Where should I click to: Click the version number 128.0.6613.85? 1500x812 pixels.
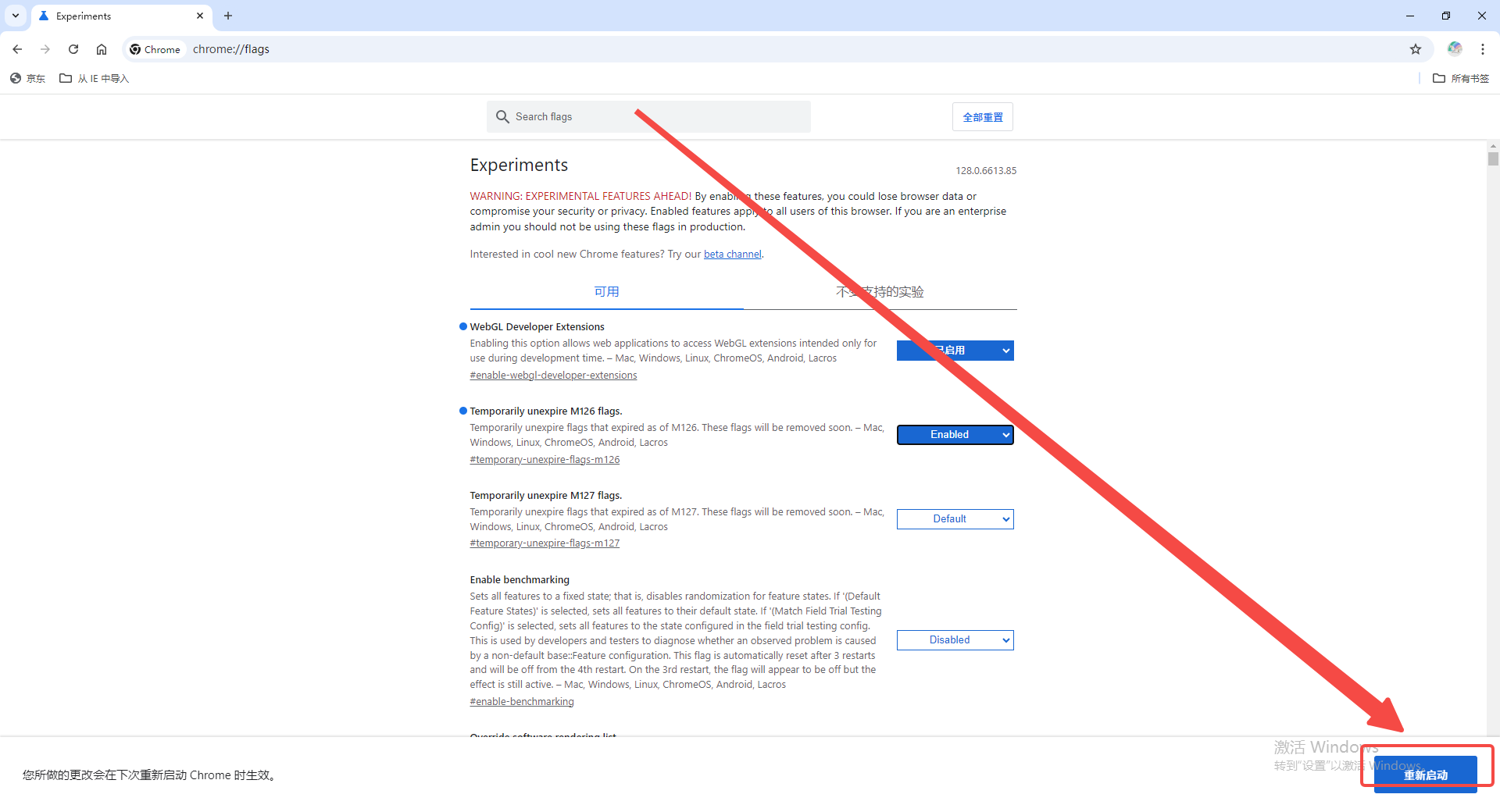click(986, 170)
